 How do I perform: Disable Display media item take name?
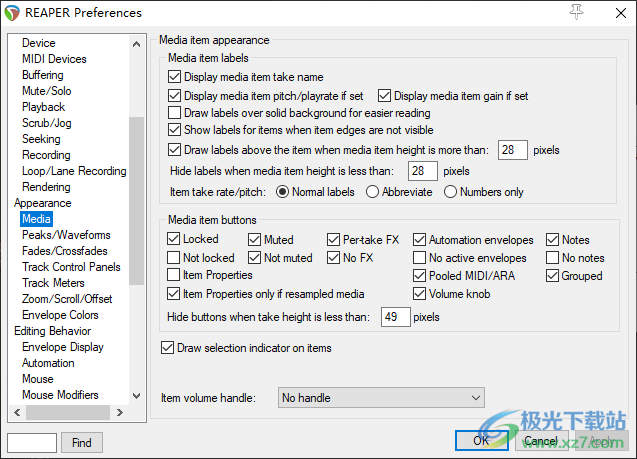[x=175, y=77]
